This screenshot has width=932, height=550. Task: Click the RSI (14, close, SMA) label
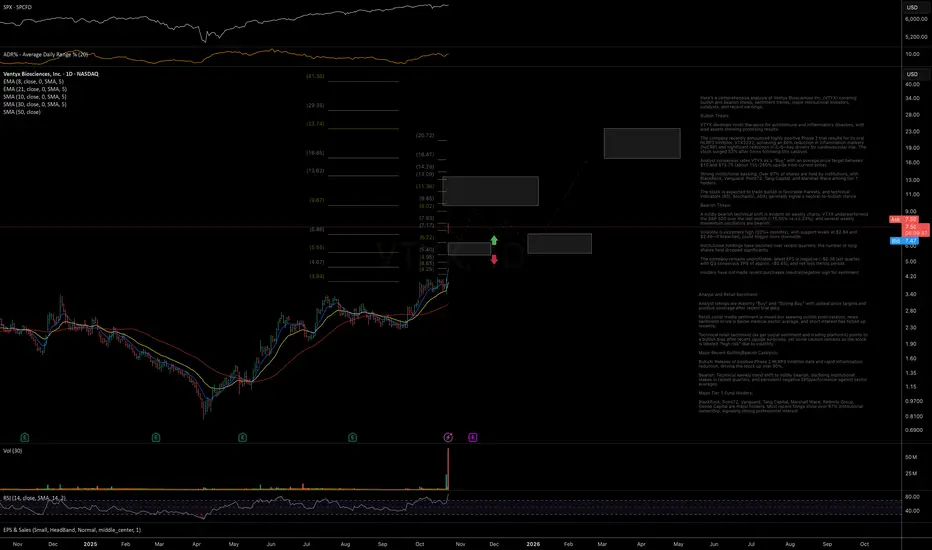click(x=34, y=498)
